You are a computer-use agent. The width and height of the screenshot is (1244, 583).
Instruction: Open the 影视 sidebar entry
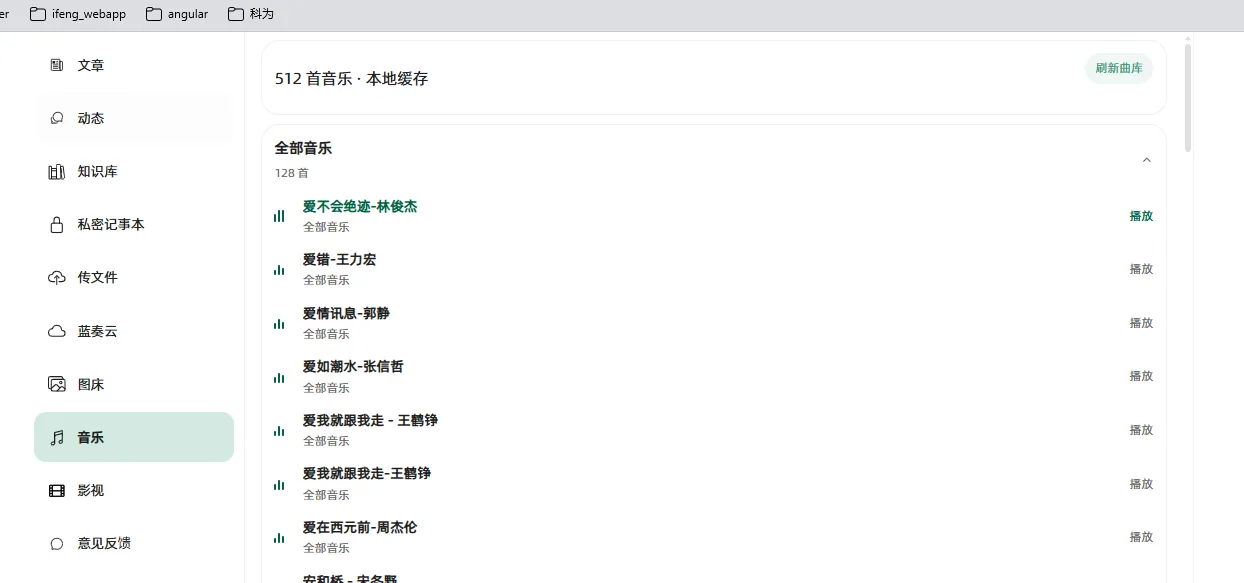134,490
